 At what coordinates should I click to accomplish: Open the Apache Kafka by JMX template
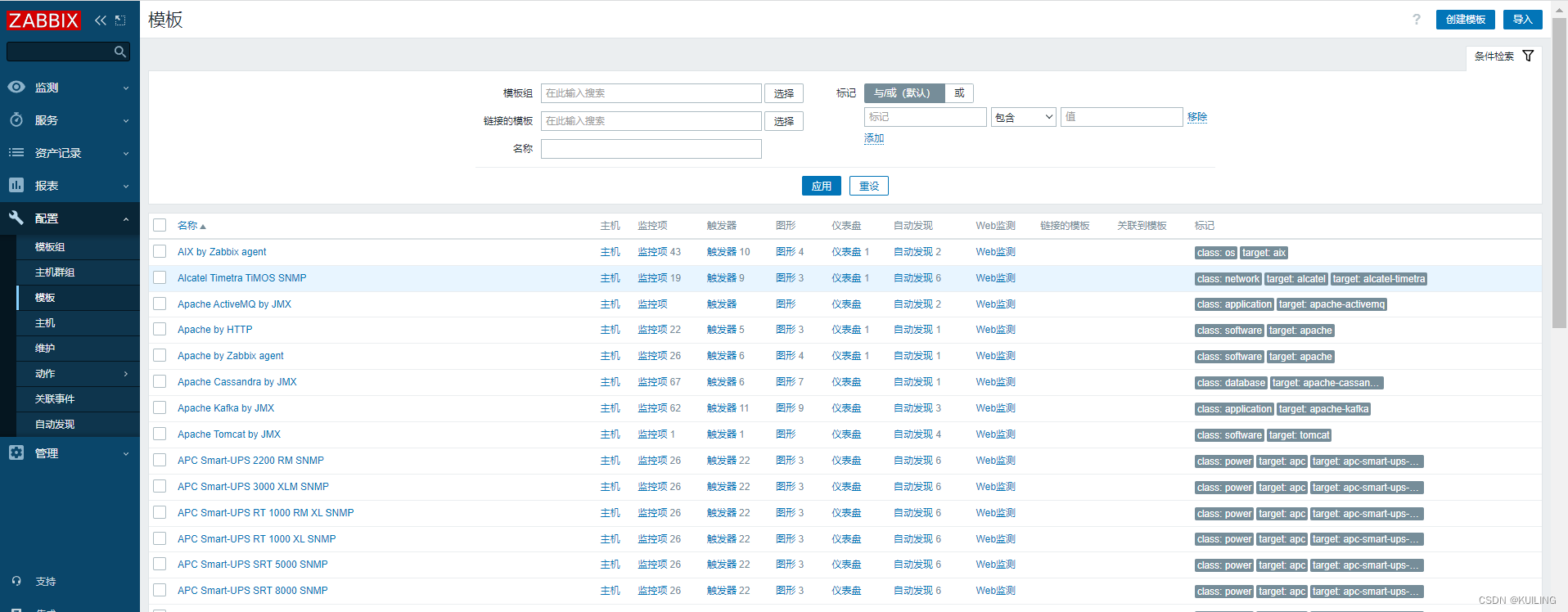click(226, 407)
